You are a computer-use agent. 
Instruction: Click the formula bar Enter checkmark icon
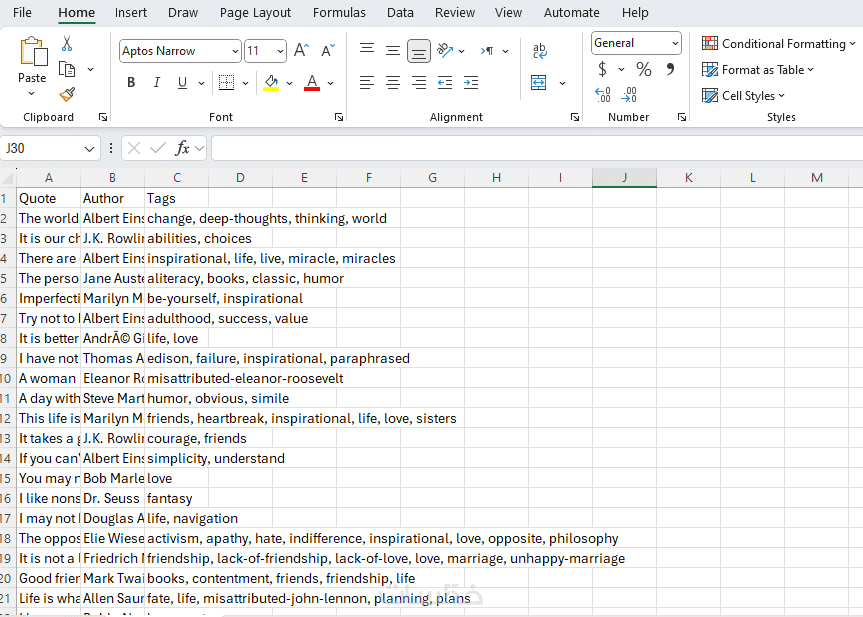click(x=158, y=148)
